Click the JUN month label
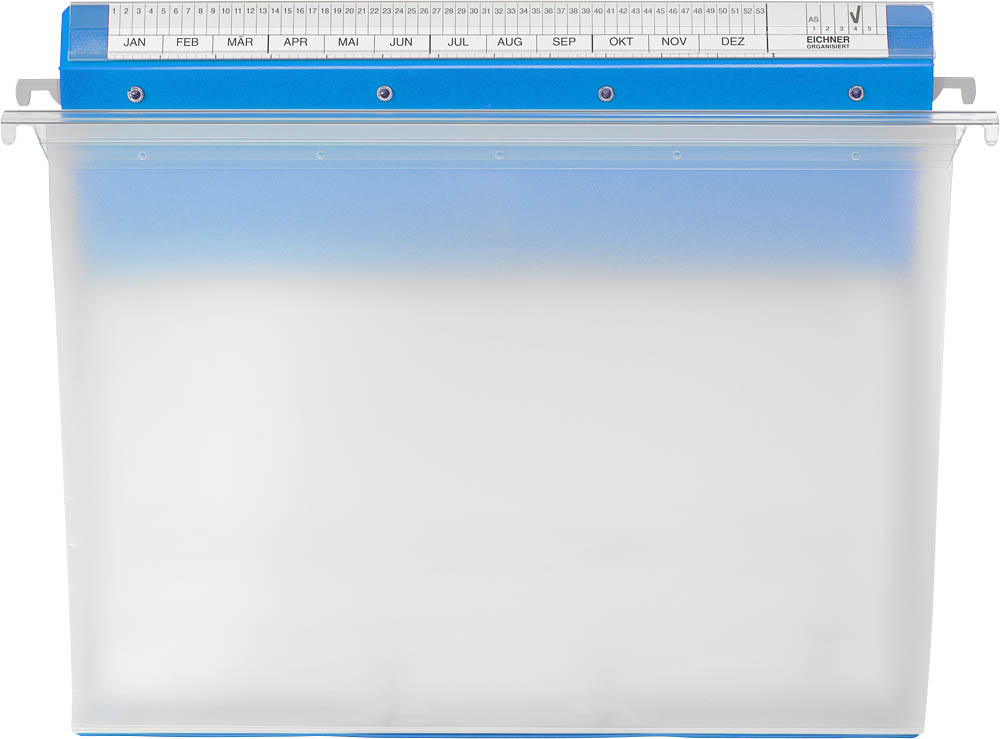The image size is (1000, 739). point(401,42)
